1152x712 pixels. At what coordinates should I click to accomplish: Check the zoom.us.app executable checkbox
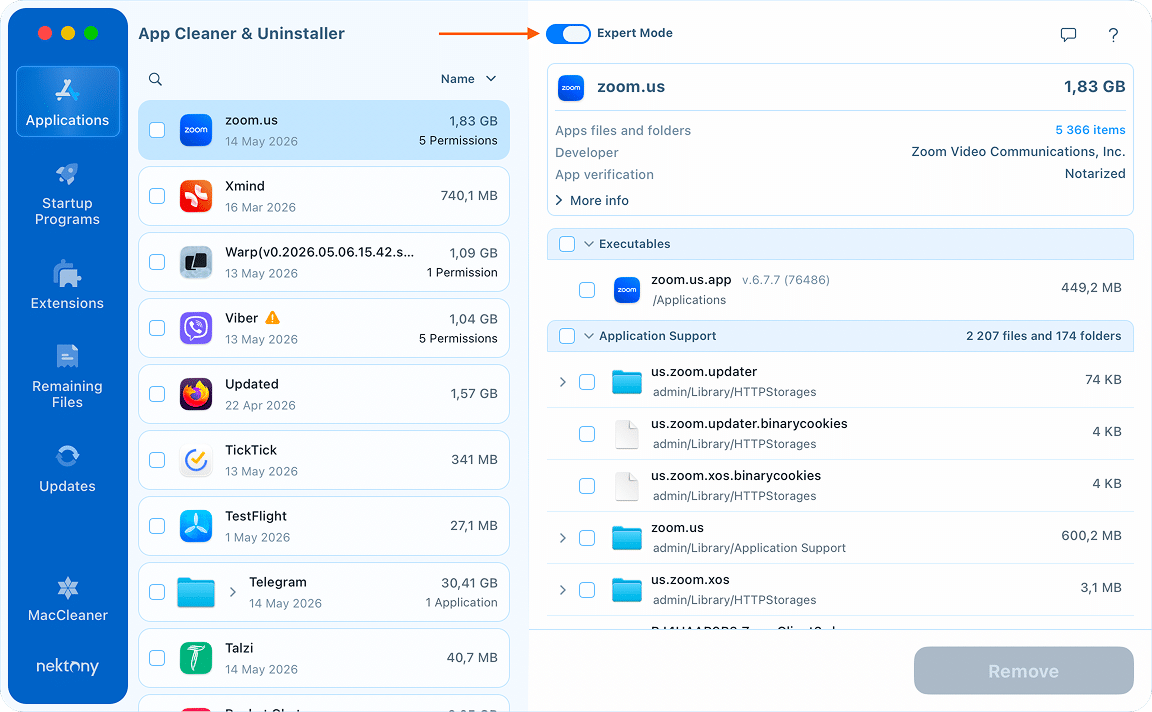(587, 290)
